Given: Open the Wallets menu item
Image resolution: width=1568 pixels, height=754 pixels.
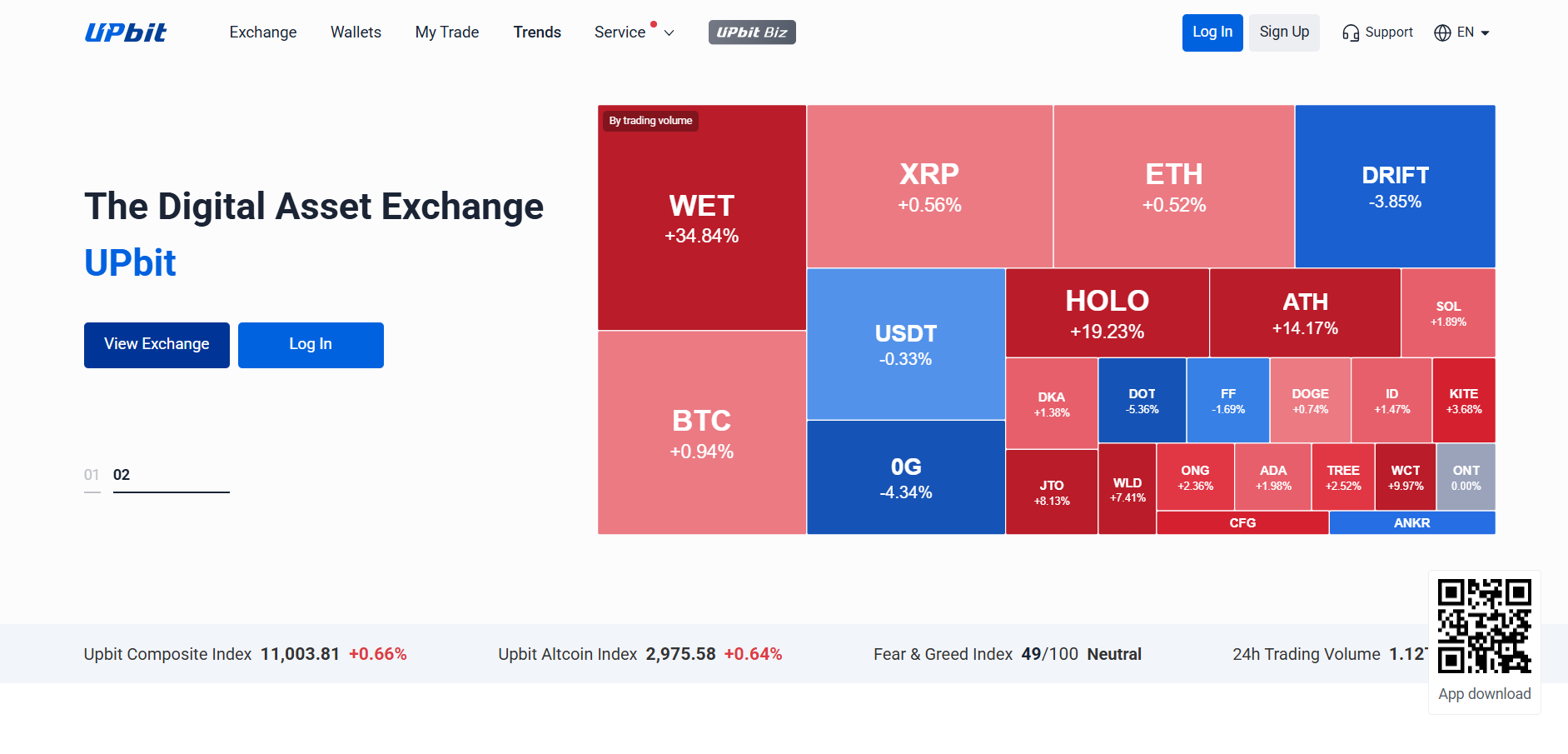Looking at the screenshot, I should click(356, 32).
